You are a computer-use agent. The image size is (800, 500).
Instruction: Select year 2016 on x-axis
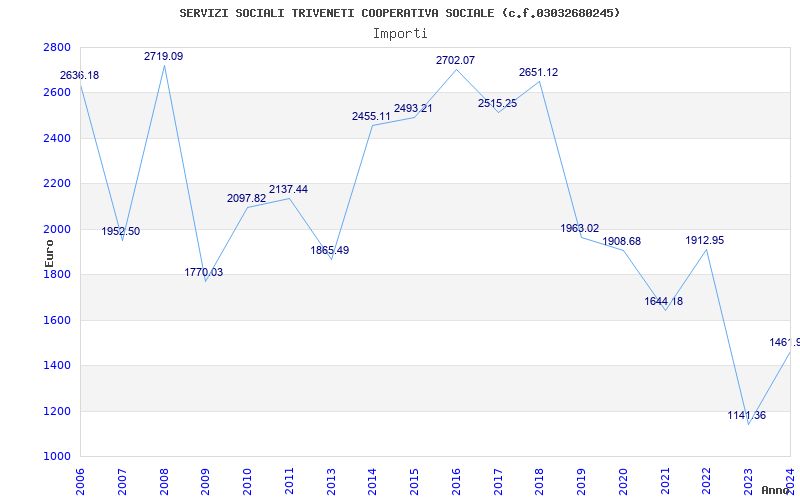[x=456, y=482]
